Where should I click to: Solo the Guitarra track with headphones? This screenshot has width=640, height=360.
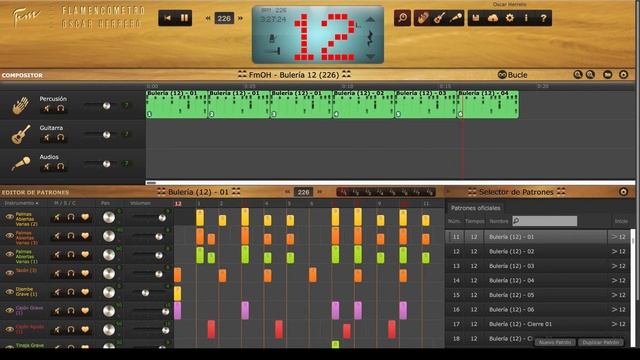point(61,138)
